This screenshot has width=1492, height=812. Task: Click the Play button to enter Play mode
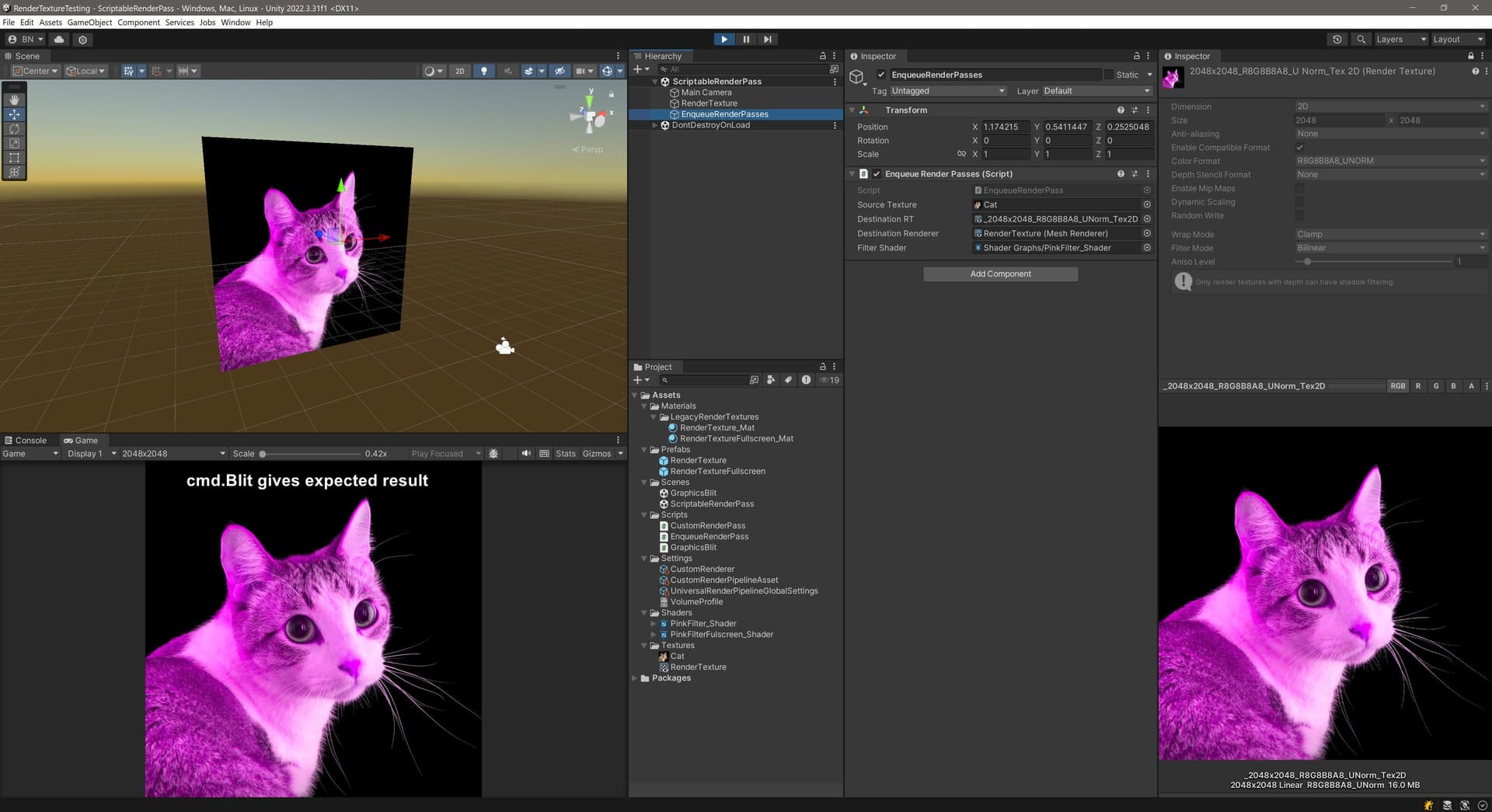(723, 39)
